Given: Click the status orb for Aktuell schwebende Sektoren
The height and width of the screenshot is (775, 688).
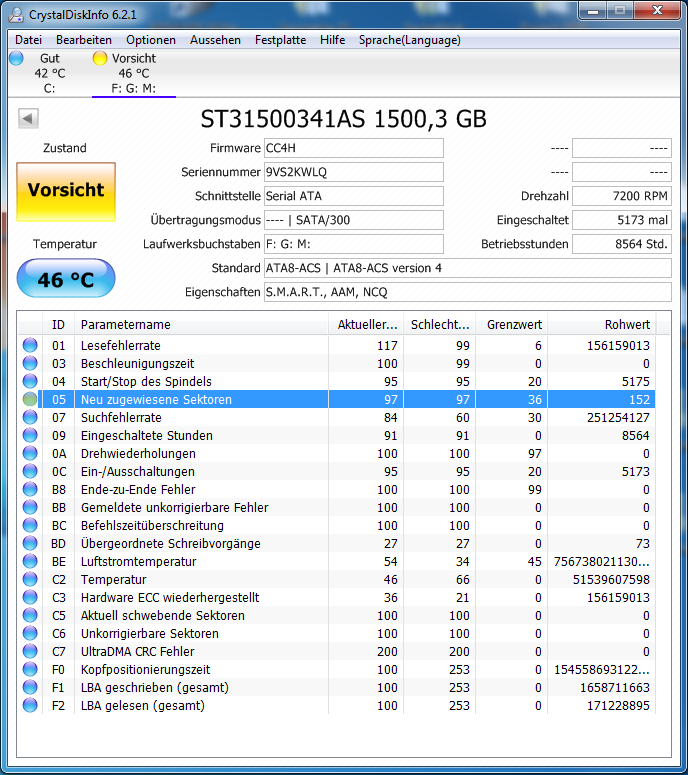Looking at the screenshot, I should pyautogui.click(x=30, y=615).
